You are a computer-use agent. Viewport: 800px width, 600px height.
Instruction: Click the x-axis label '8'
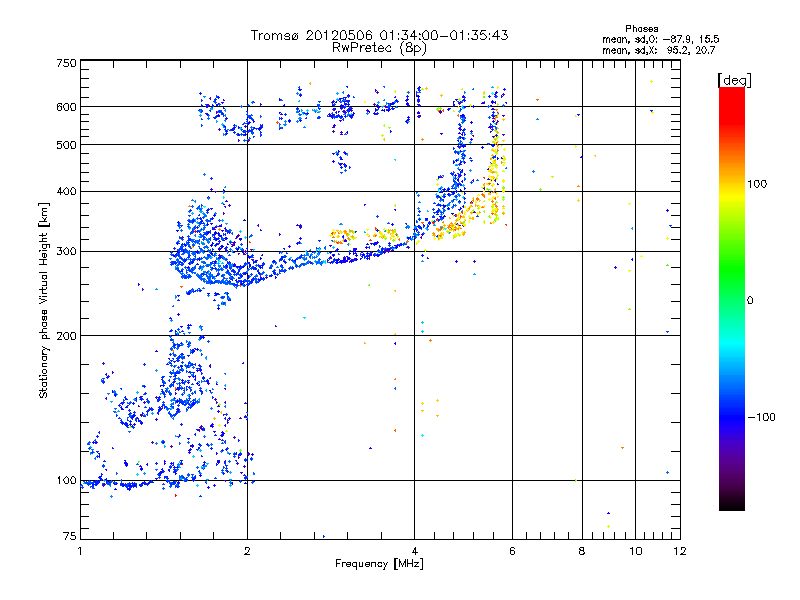(582, 551)
